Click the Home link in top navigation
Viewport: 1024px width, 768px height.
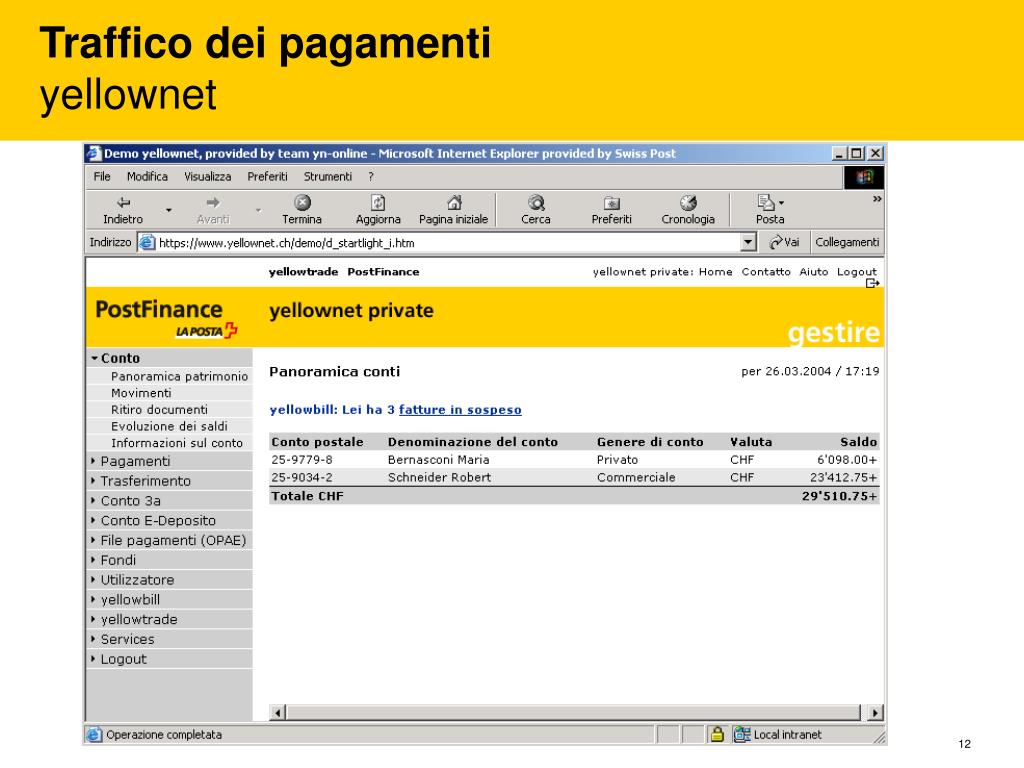(x=716, y=272)
